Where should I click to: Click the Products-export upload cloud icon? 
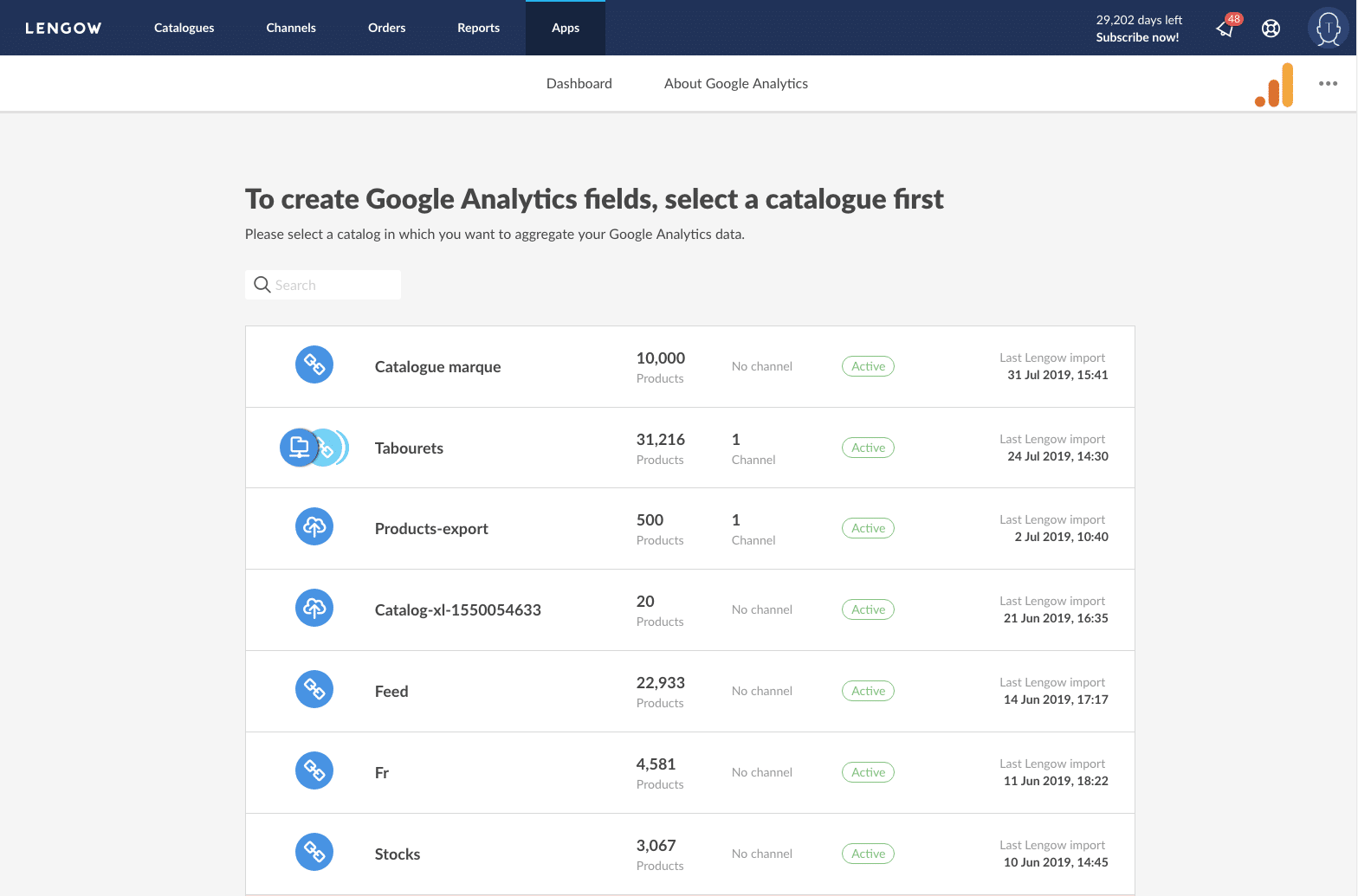tap(314, 526)
